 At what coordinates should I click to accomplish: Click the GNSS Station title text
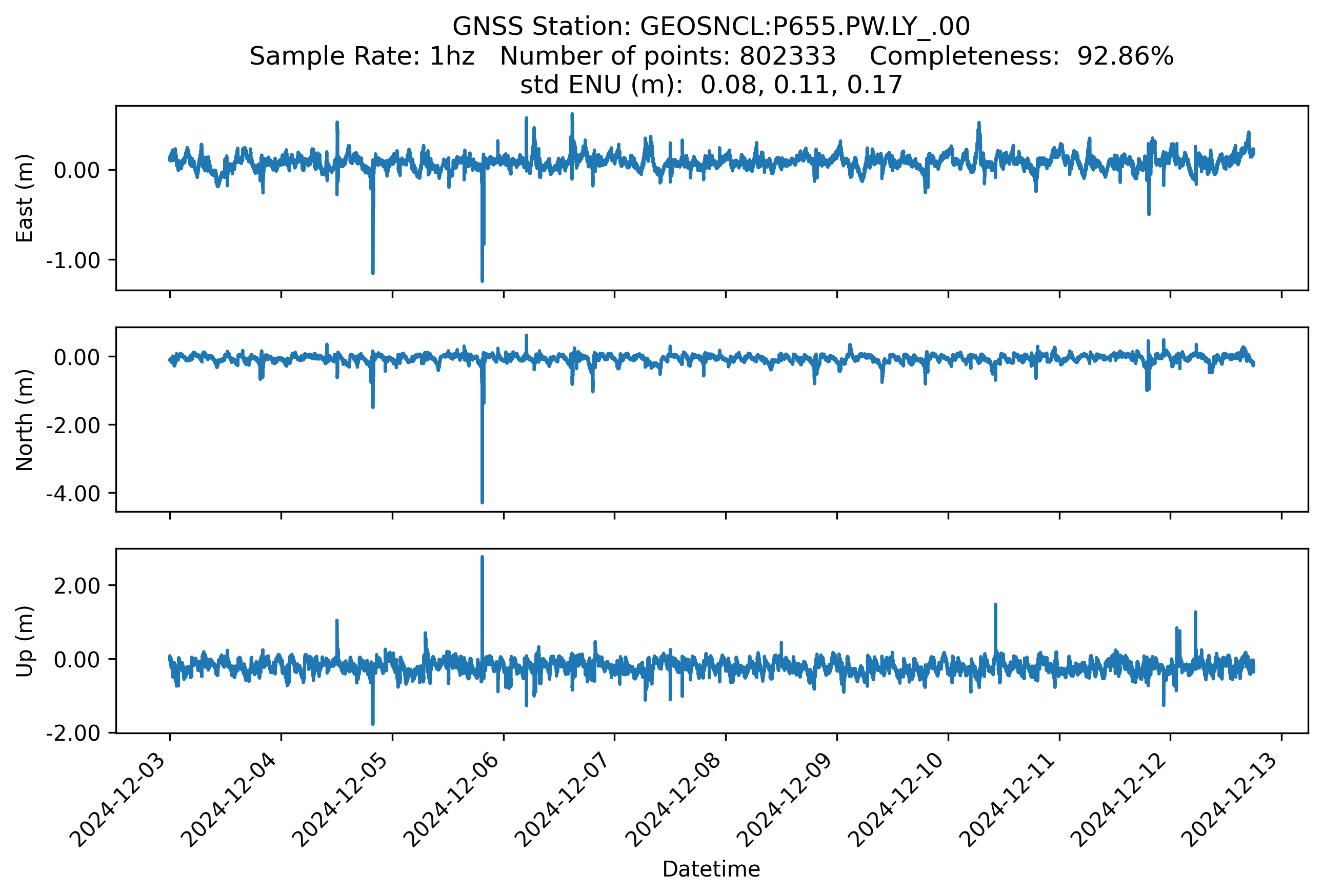coord(710,26)
